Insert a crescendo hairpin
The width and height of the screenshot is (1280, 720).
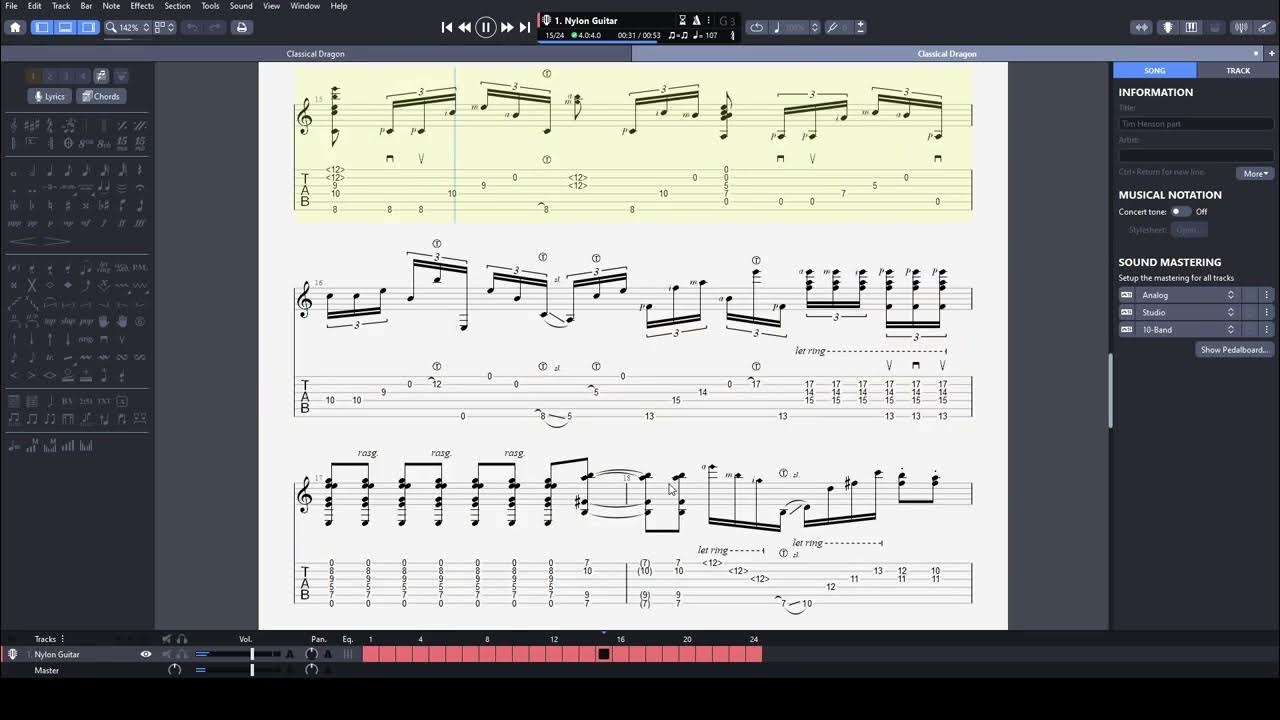(22, 241)
